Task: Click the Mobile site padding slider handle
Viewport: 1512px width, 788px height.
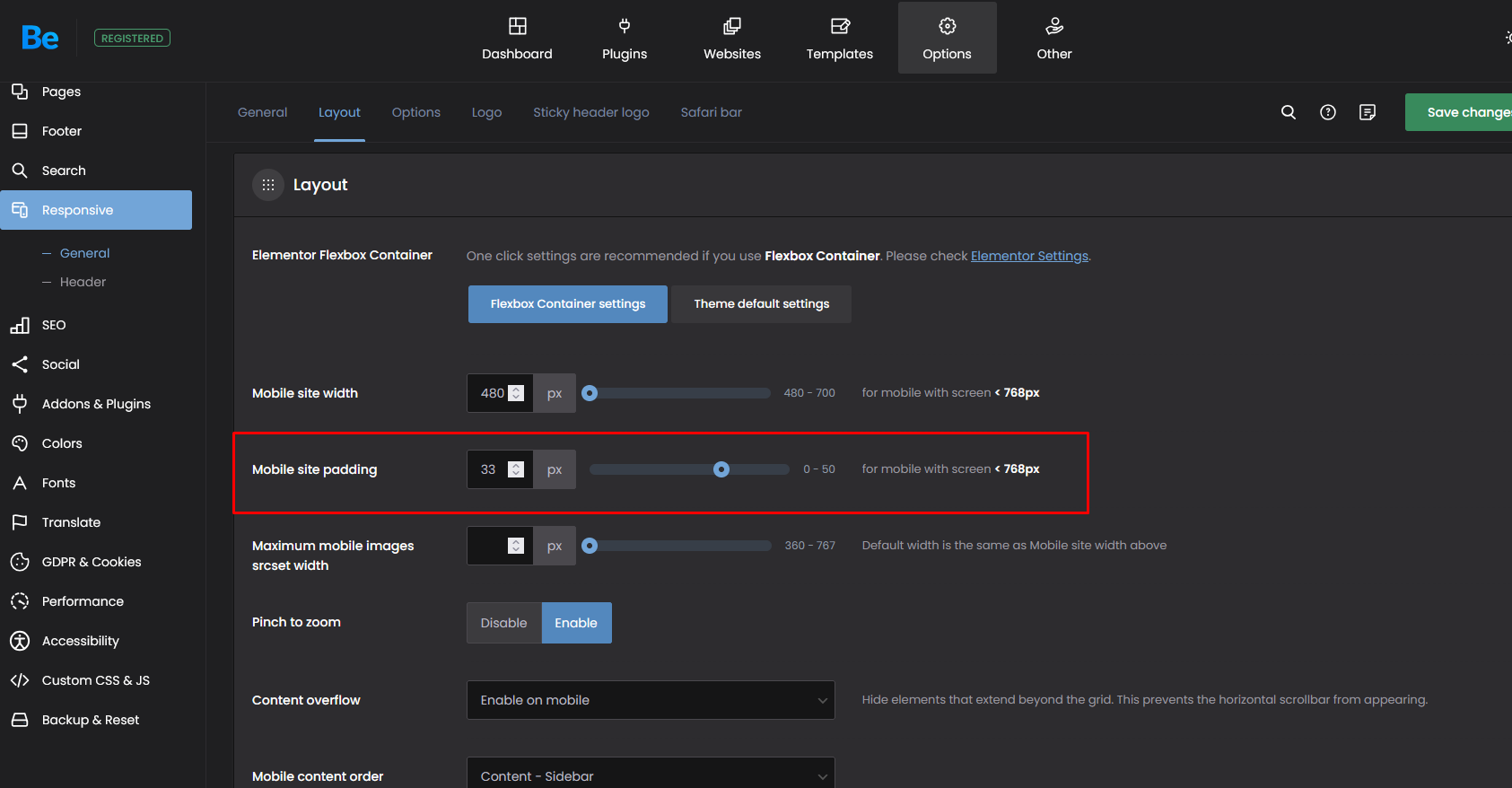Action: pyautogui.click(x=721, y=469)
